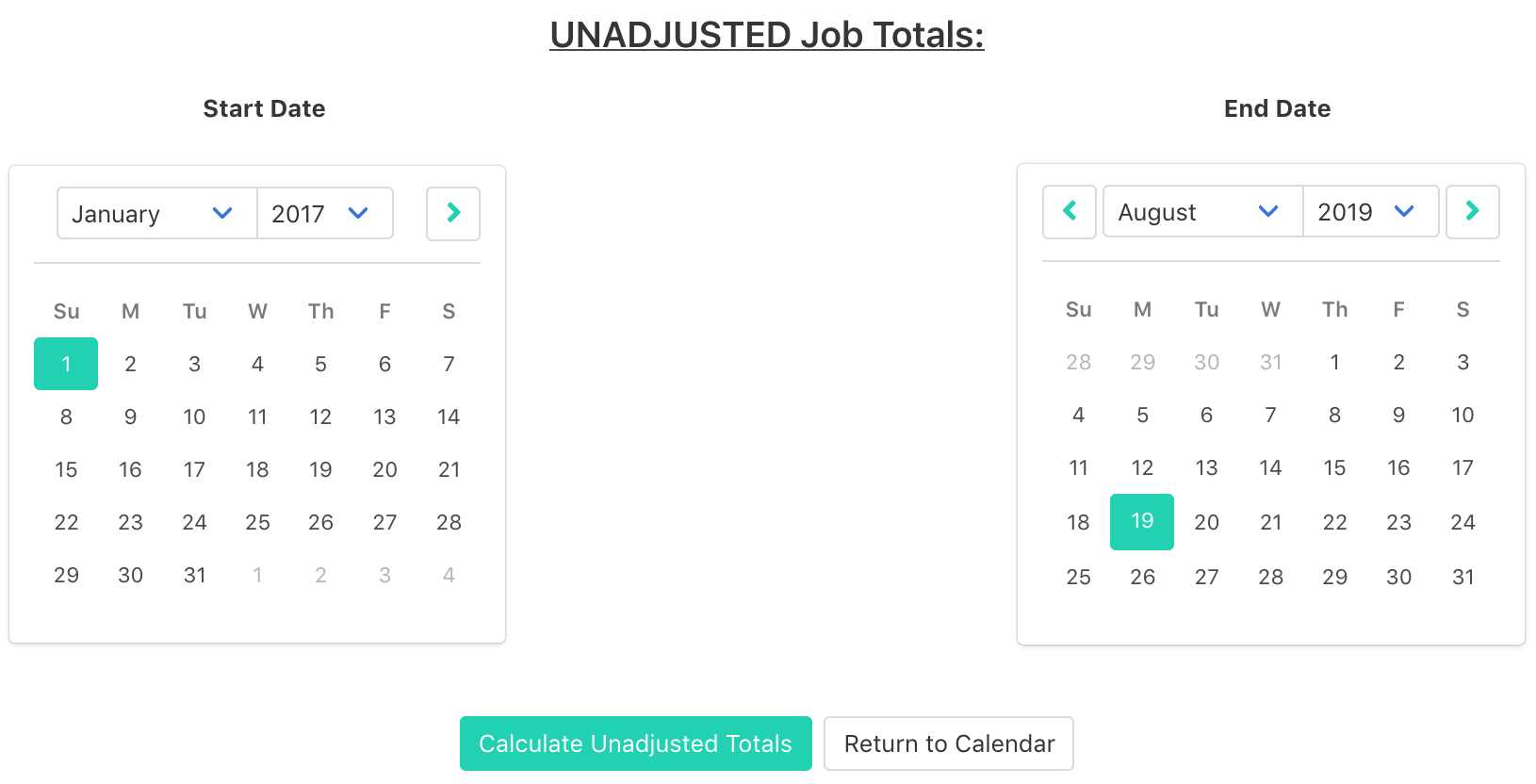Select January 13 in Start Date calendar

[x=384, y=416]
